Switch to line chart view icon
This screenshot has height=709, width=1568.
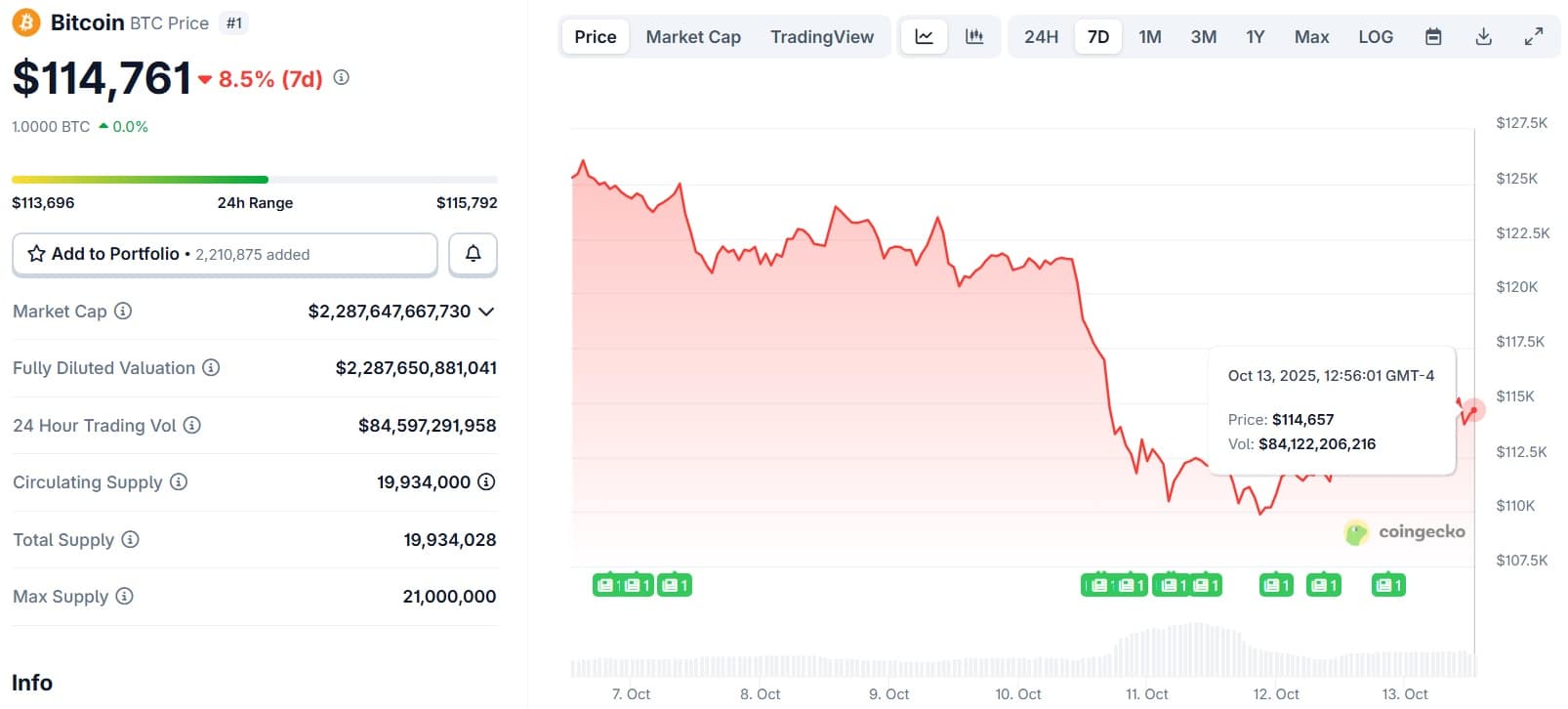point(924,37)
